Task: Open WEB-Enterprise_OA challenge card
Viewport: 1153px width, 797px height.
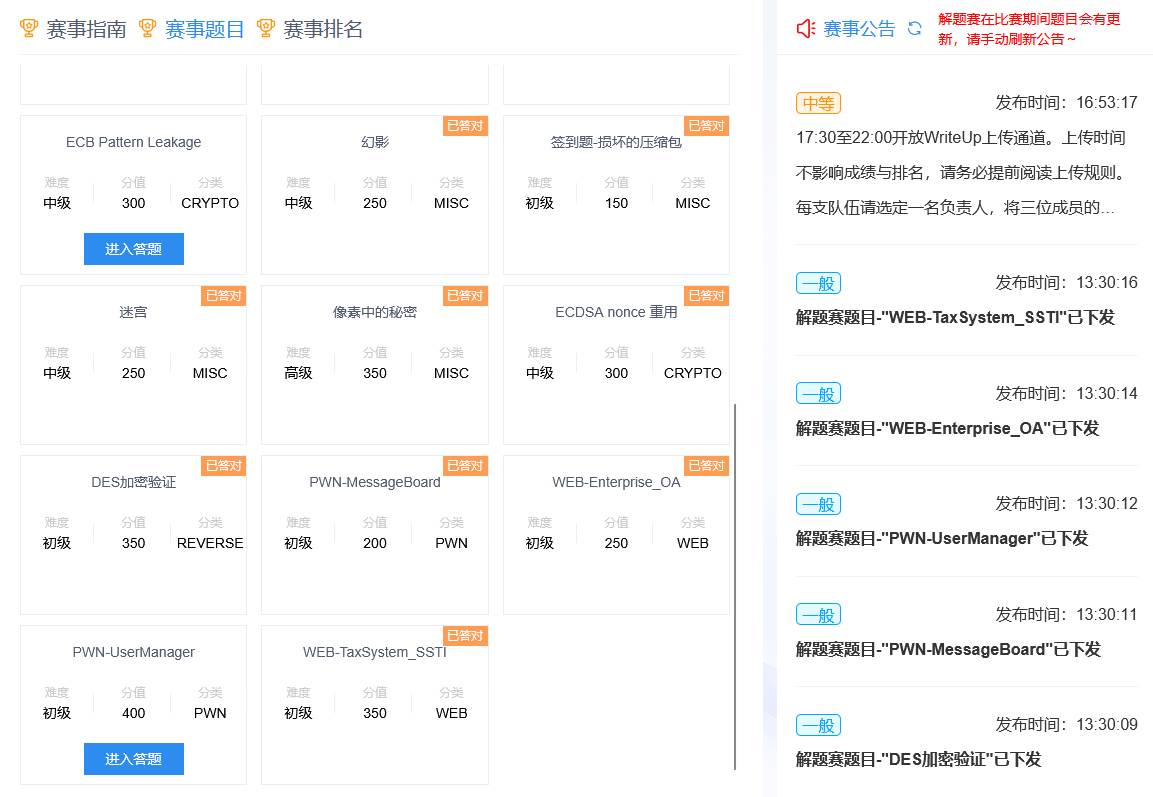Action: (616, 535)
